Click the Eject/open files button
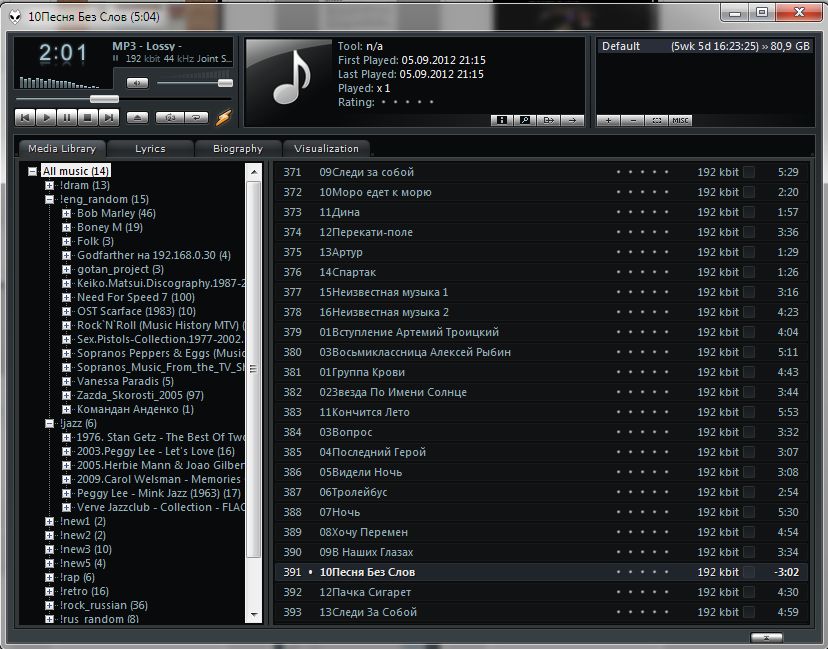The image size is (828, 649). point(137,117)
